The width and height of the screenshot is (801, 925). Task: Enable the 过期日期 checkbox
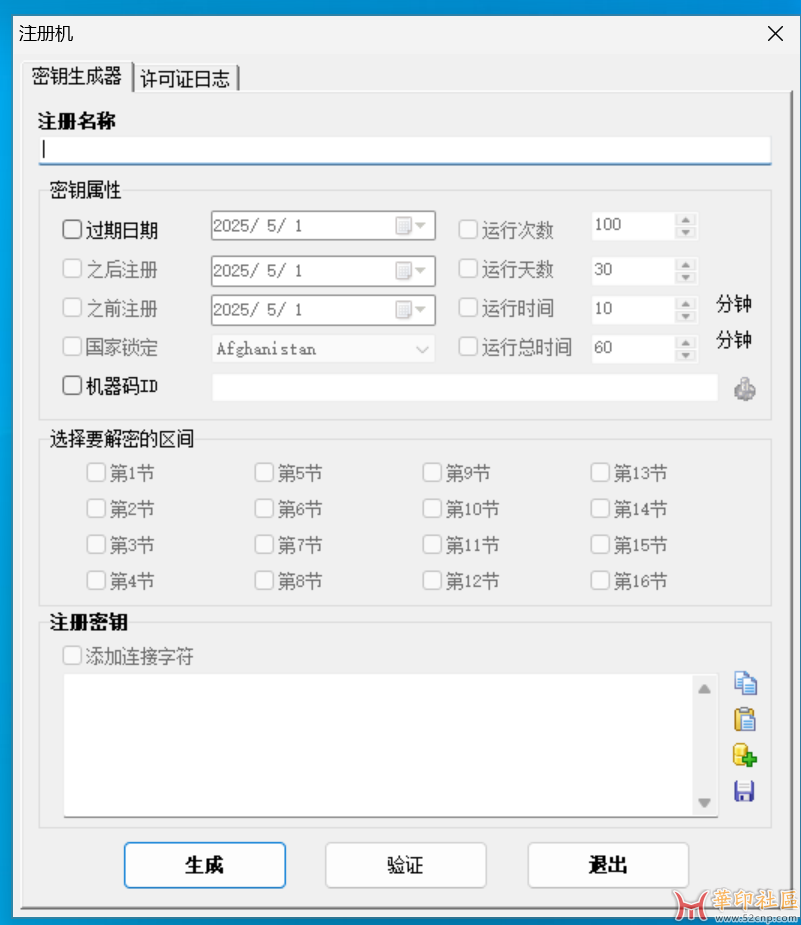72,229
